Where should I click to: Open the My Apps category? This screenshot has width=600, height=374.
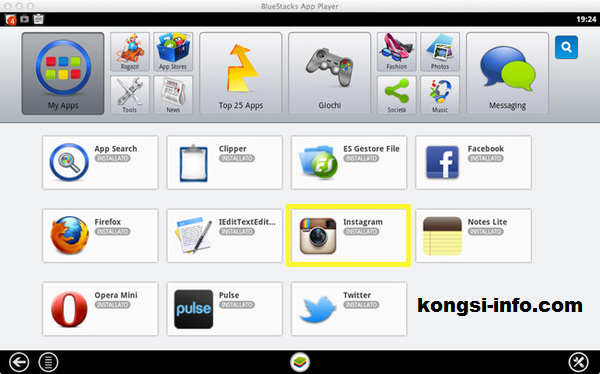coord(63,73)
